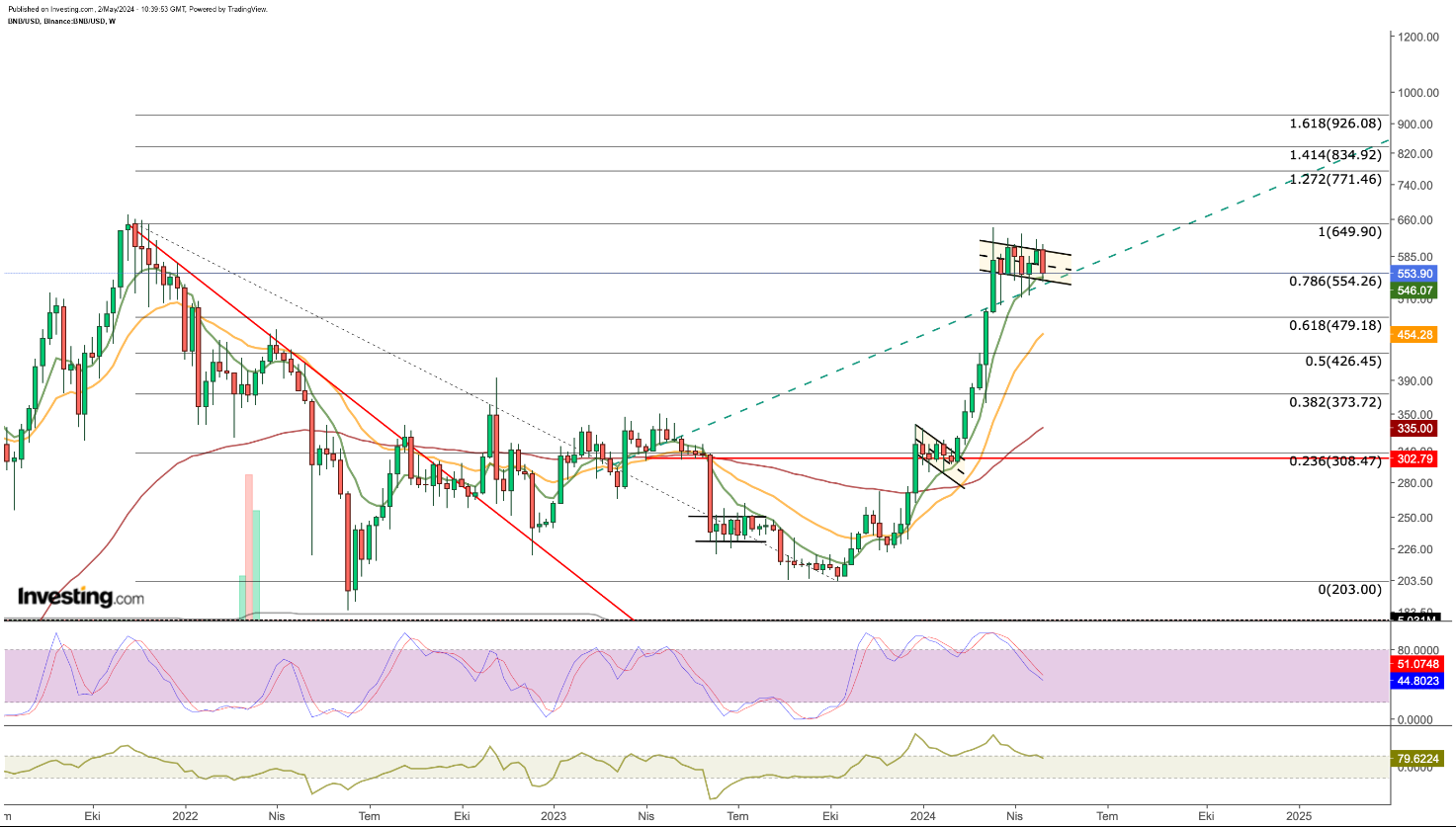The width and height of the screenshot is (1456, 827).
Task: Click the 2024 year label on time axis
Action: pyautogui.click(x=923, y=817)
